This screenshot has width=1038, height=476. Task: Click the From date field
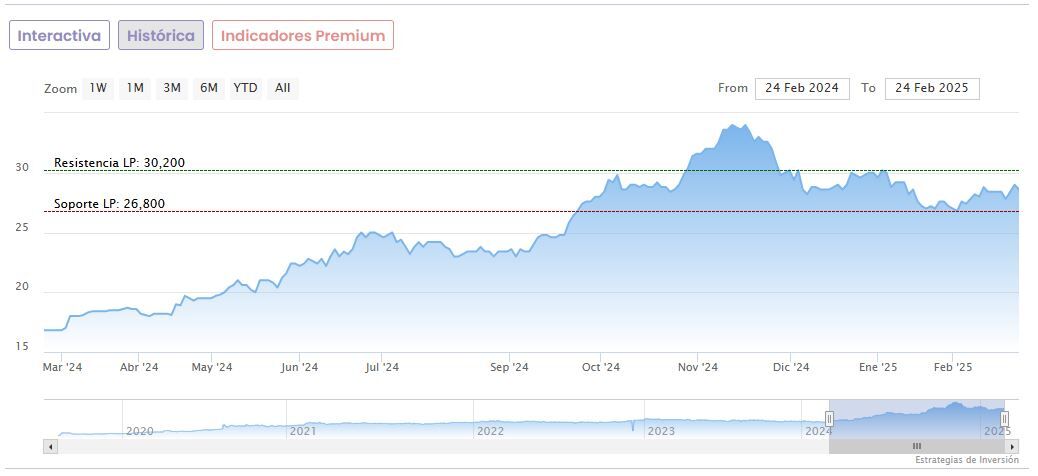[x=802, y=88]
